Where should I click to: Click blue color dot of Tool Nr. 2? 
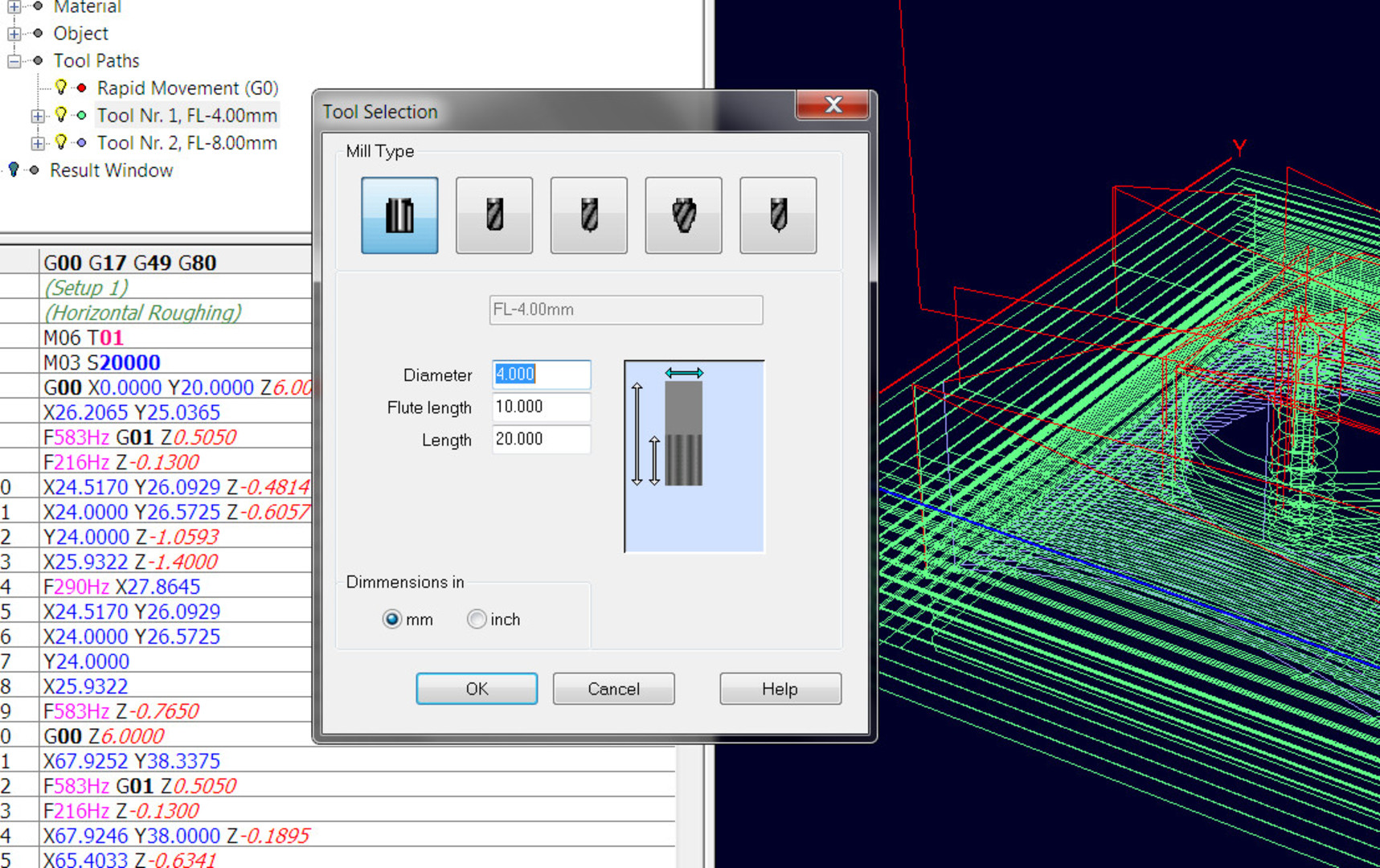[x=81, y=142]
